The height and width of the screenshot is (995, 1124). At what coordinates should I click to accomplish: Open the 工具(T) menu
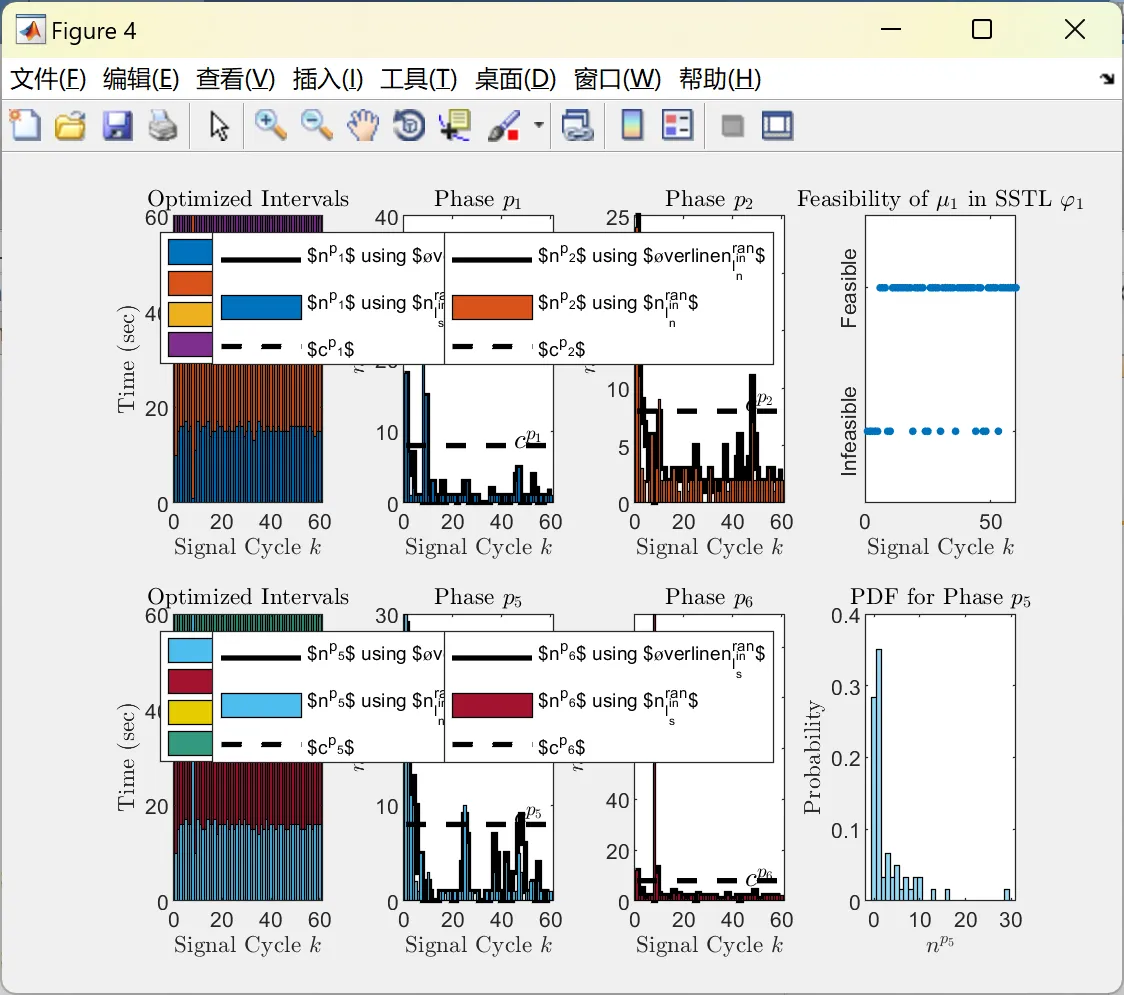click(x=419, y=79)
